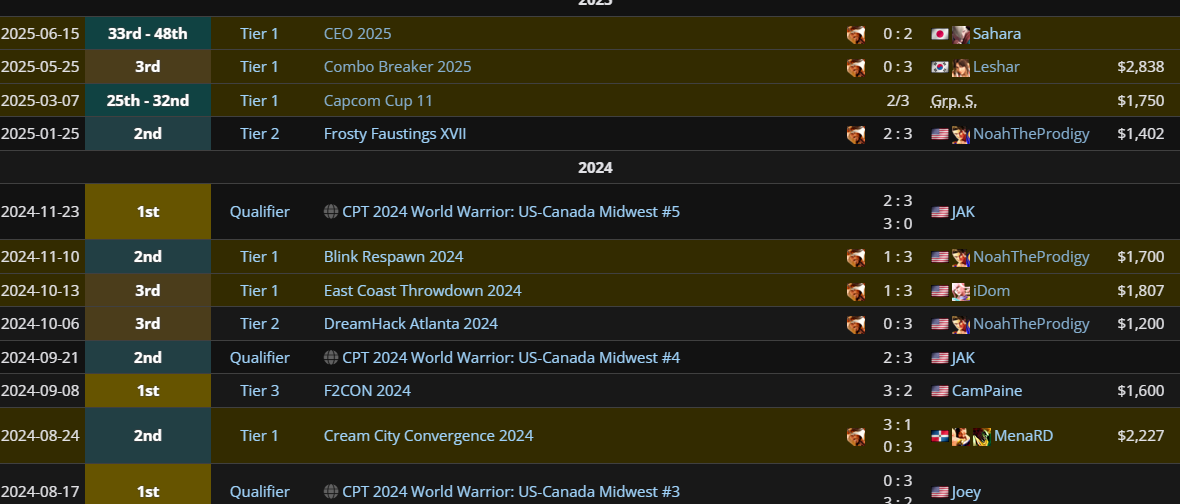Click the globe icon next to Midwest #3
Screen dimensions: 1180x504
click(x=330, y=492)
